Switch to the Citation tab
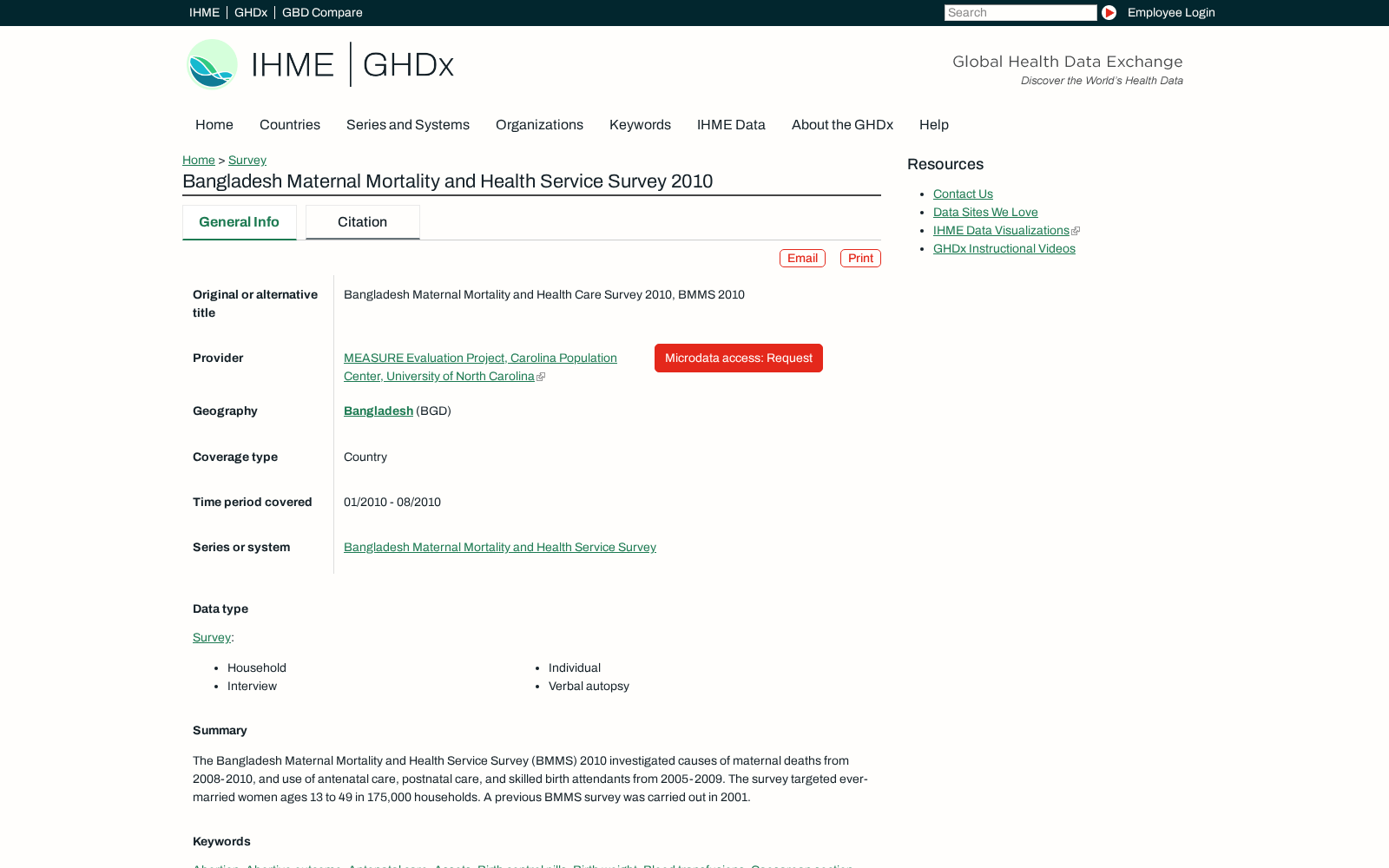 pos(362,222)
